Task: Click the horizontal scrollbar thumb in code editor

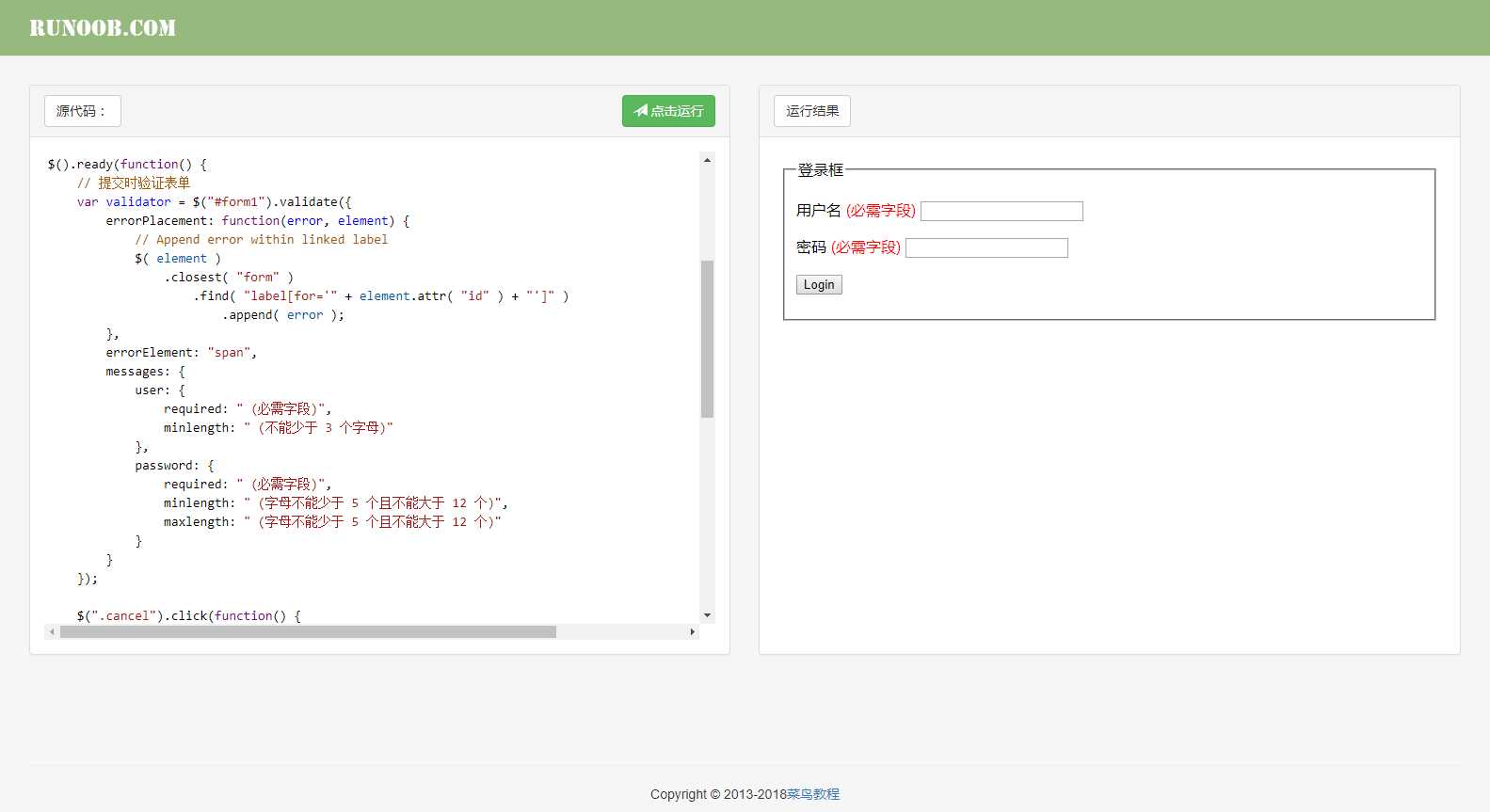Action: coord(308,632)
